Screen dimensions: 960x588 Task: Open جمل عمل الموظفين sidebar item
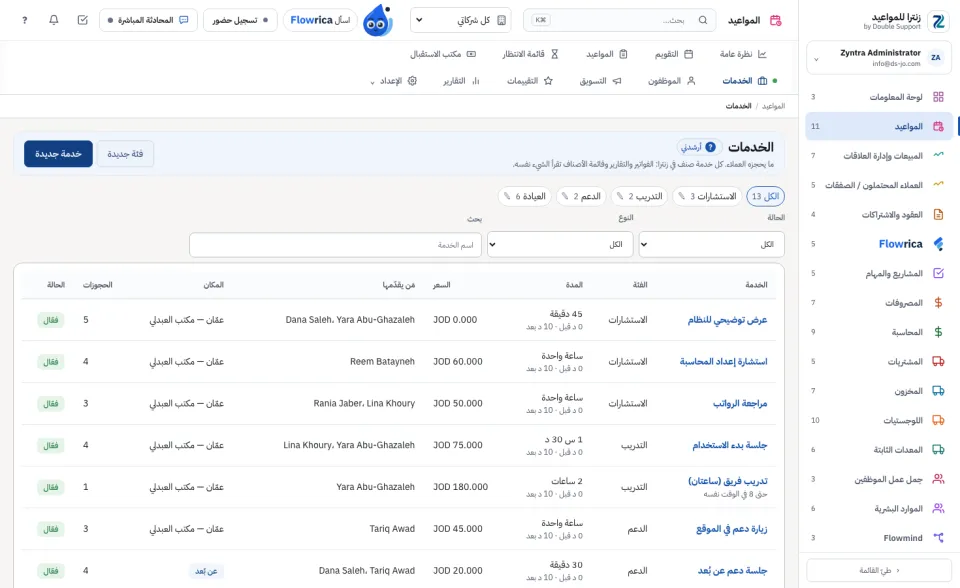(x=879, y=479)
